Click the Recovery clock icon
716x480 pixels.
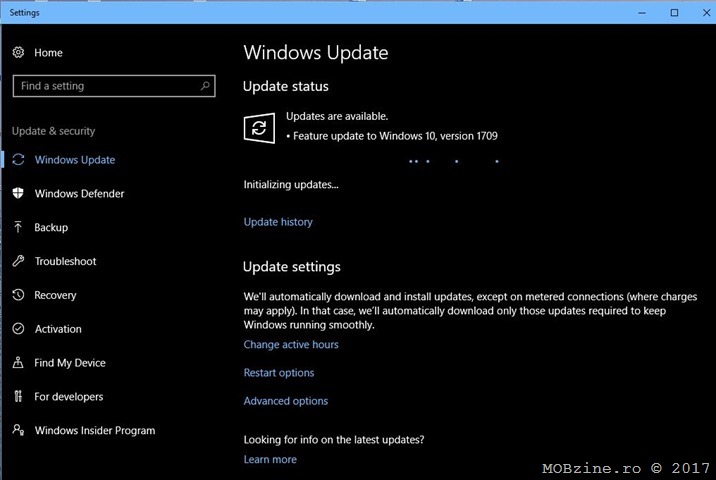click(x=18, y=295)
